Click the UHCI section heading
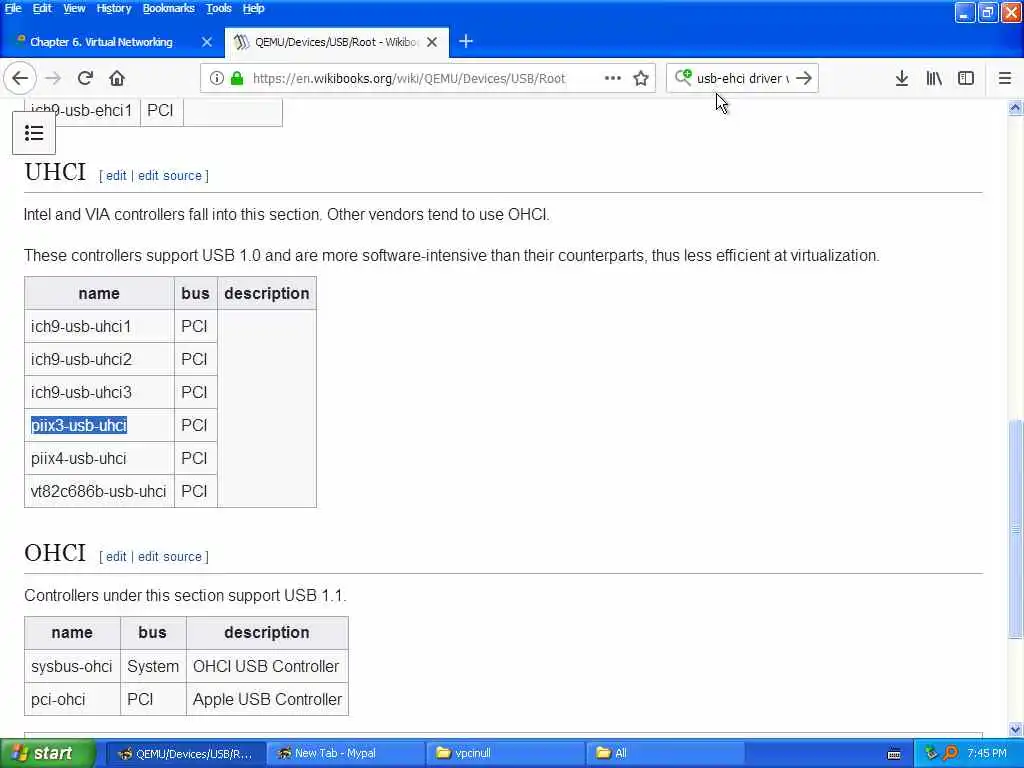This screenshot has width=1024, height=768. coord(55,172)
